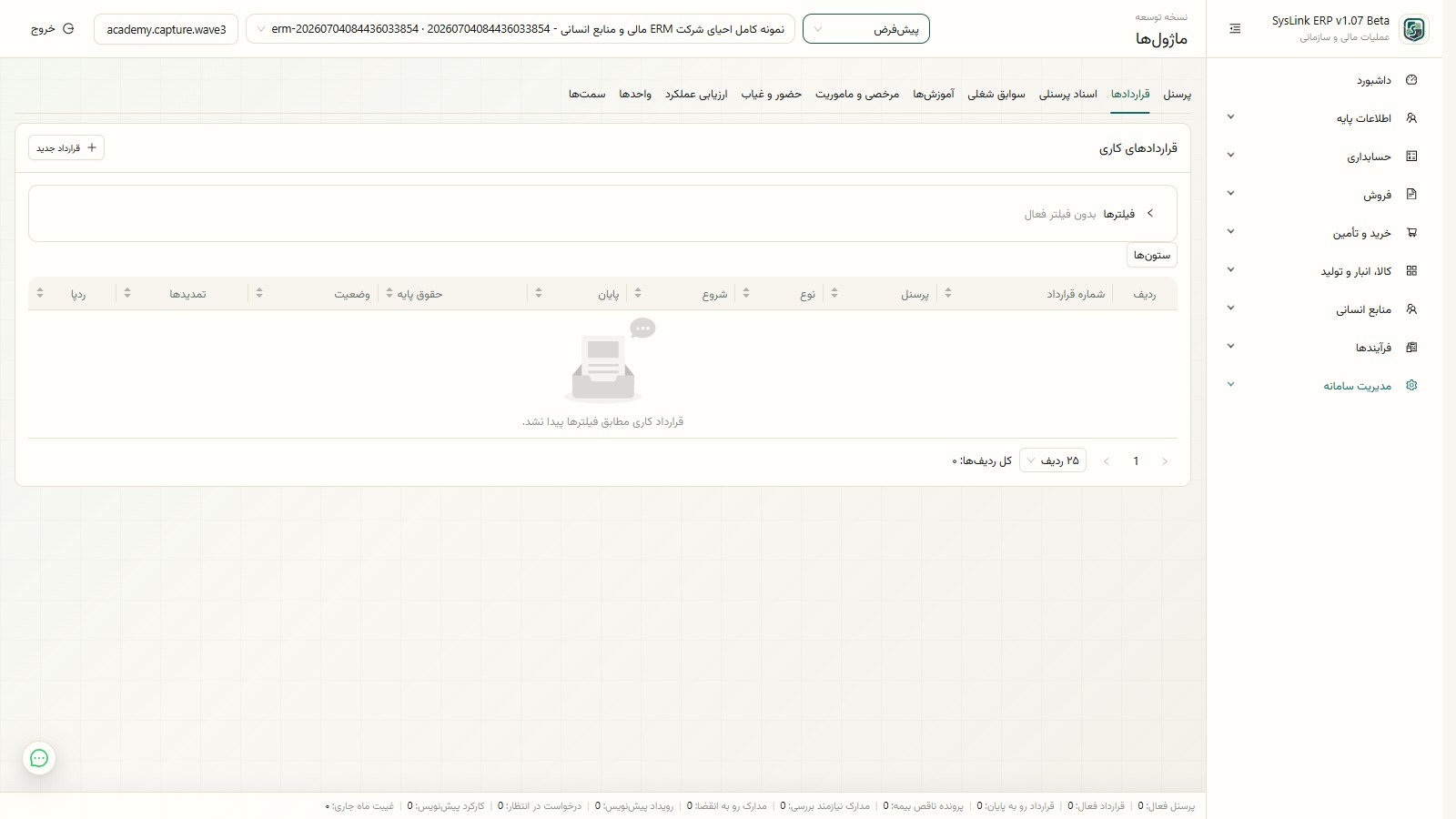Open the پیش‌فرض dropdown
The width and height of the screenshot is (1456, 819).
(x=866, y=29)
